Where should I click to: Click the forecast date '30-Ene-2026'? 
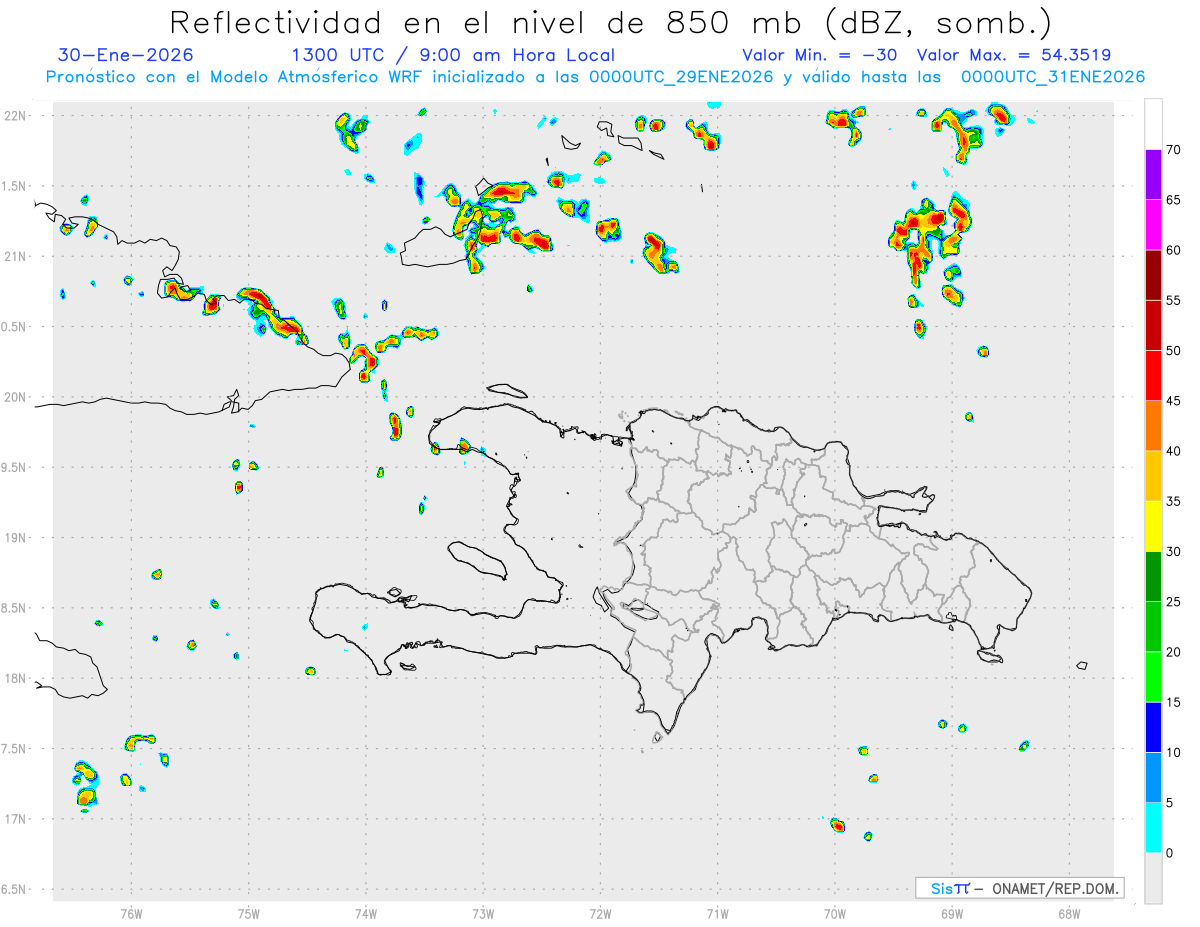pyautogui.click(x=126, y=55)
